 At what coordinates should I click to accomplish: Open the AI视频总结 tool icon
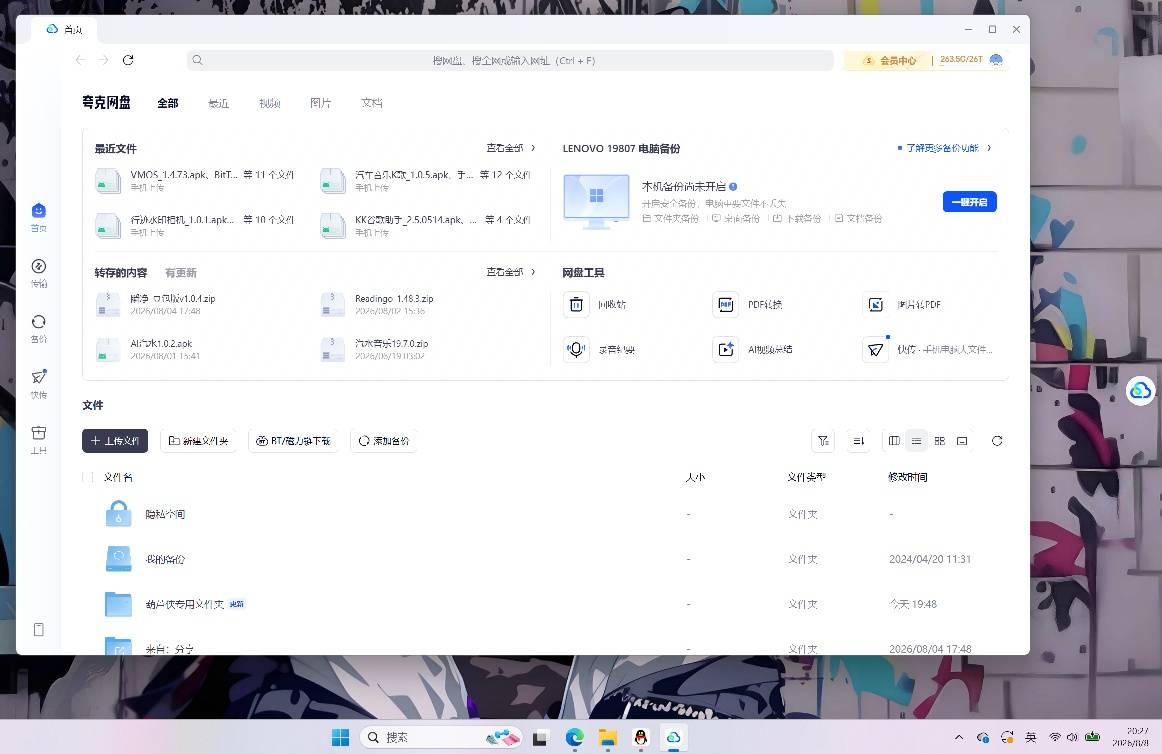pos(726,349)
